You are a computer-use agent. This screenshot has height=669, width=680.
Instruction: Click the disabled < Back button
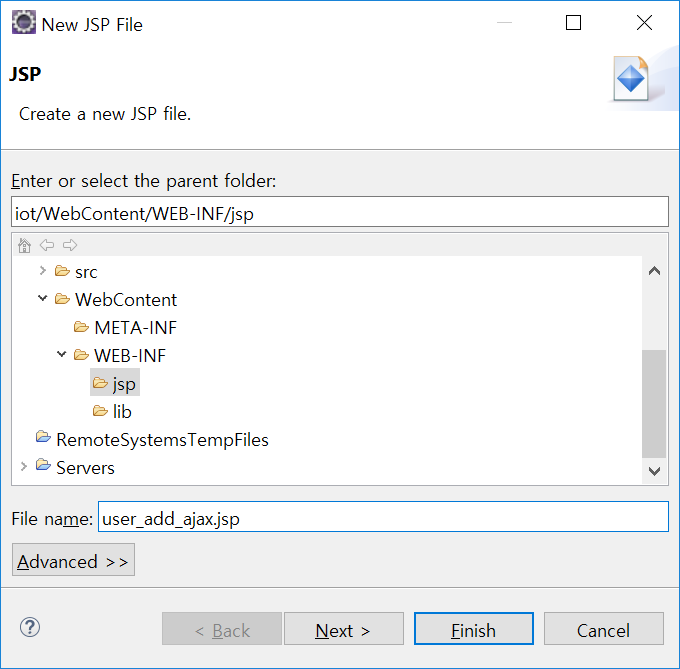point(222,629)
